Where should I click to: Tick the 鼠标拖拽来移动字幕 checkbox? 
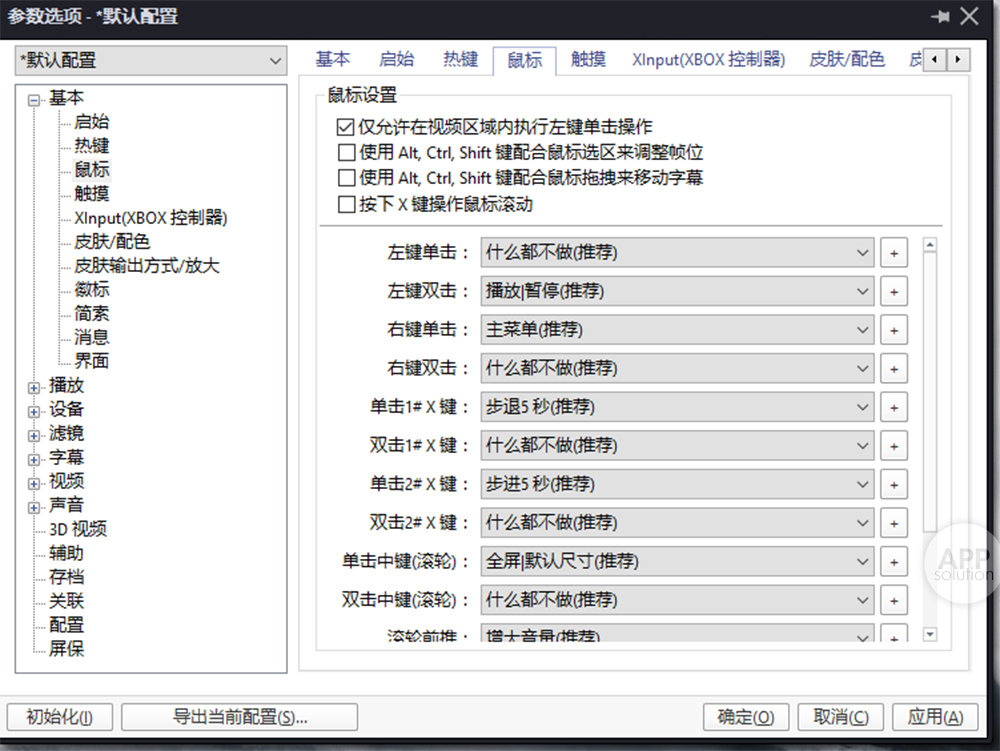click(x=346, y=178)
